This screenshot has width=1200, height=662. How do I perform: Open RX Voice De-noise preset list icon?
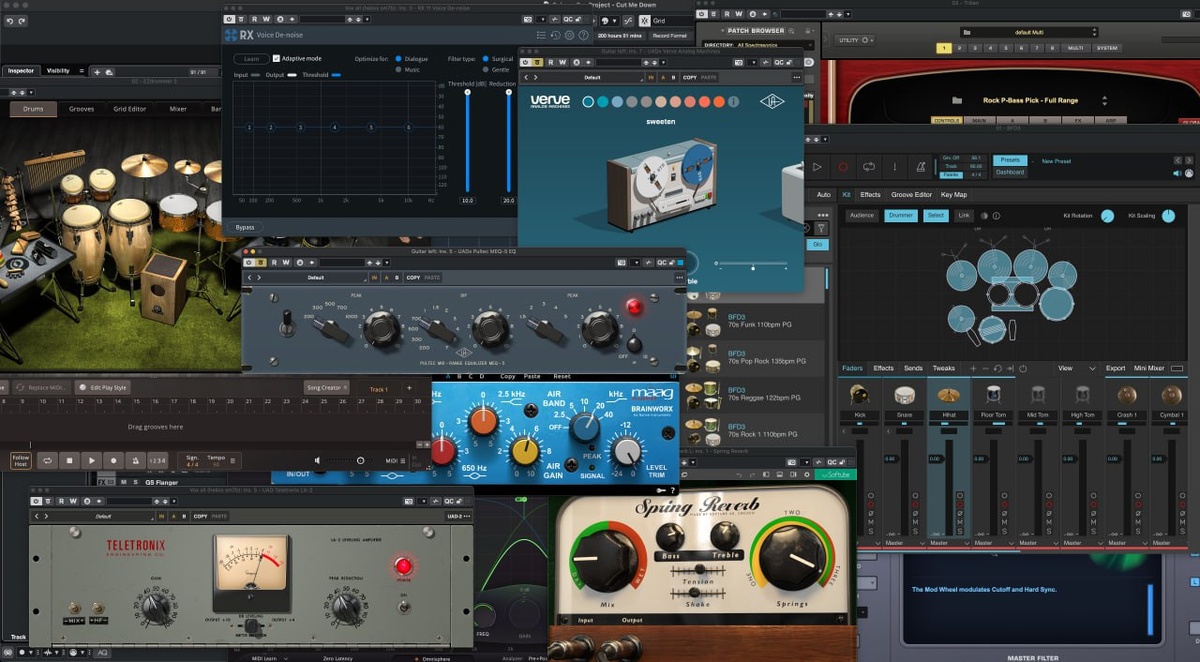click(541, 35)
